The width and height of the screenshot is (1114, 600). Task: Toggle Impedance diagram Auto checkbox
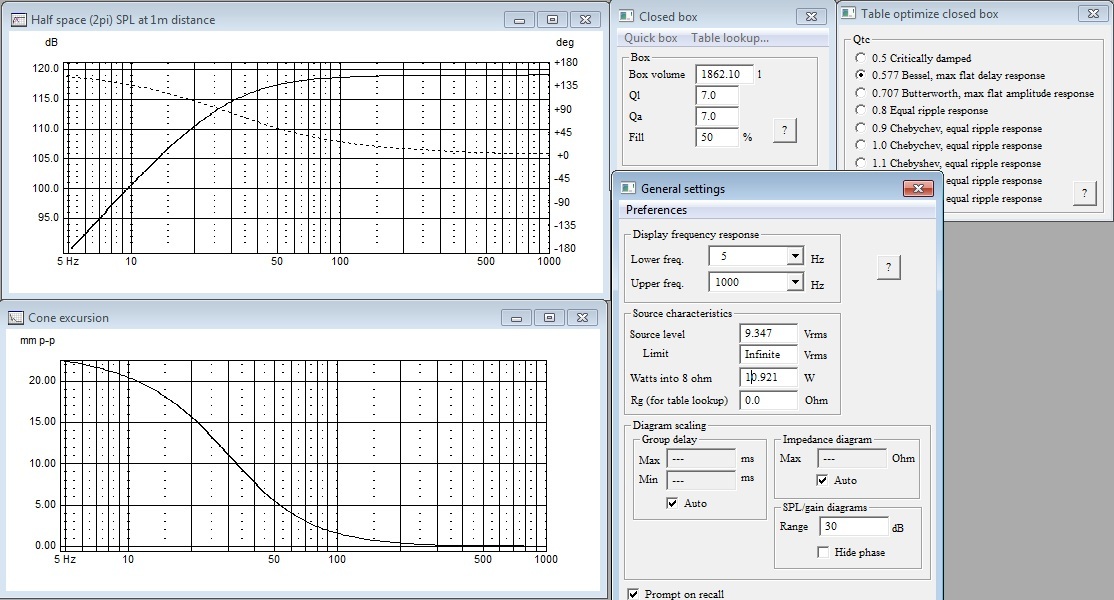(x=822, y=480)
